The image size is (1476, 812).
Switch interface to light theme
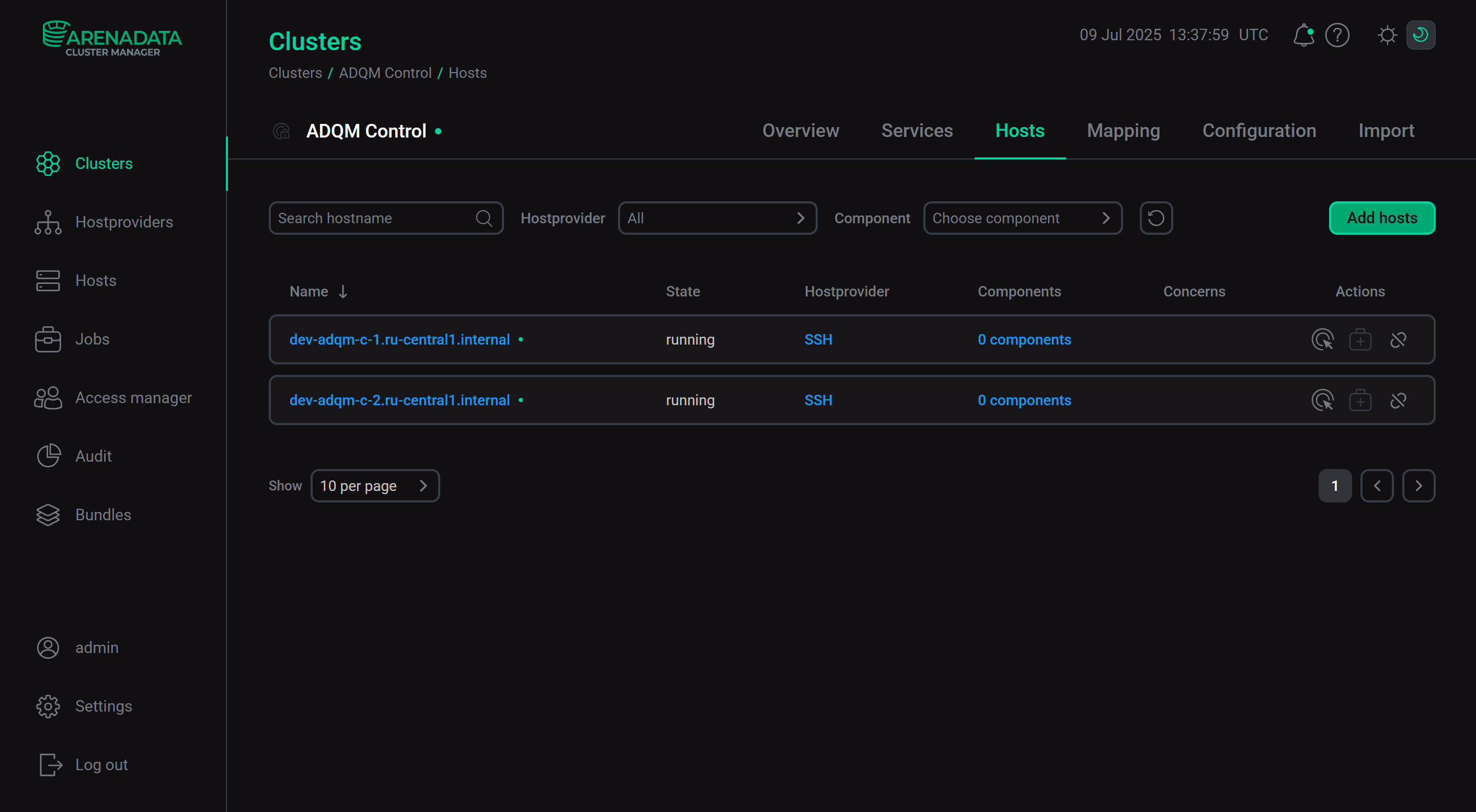[x=1387, y=35]
